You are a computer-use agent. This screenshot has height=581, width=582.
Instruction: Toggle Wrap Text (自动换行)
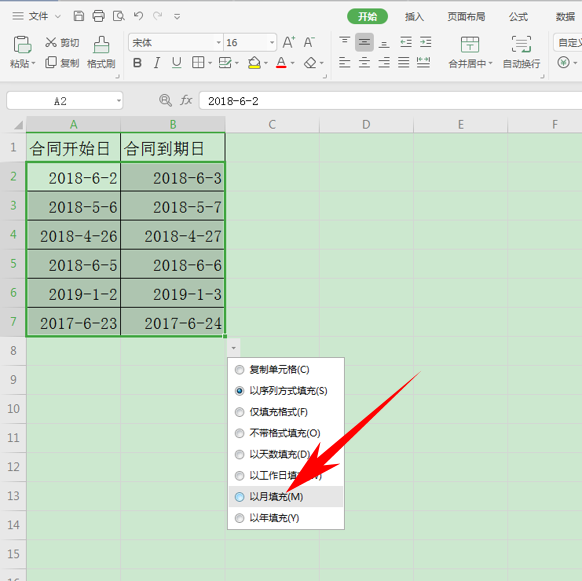click(521, 52)
